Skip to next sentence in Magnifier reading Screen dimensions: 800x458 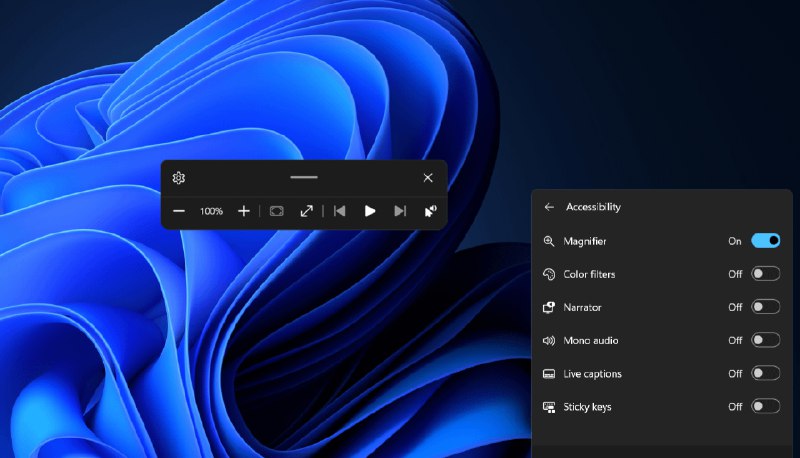[x=400, y=211]
